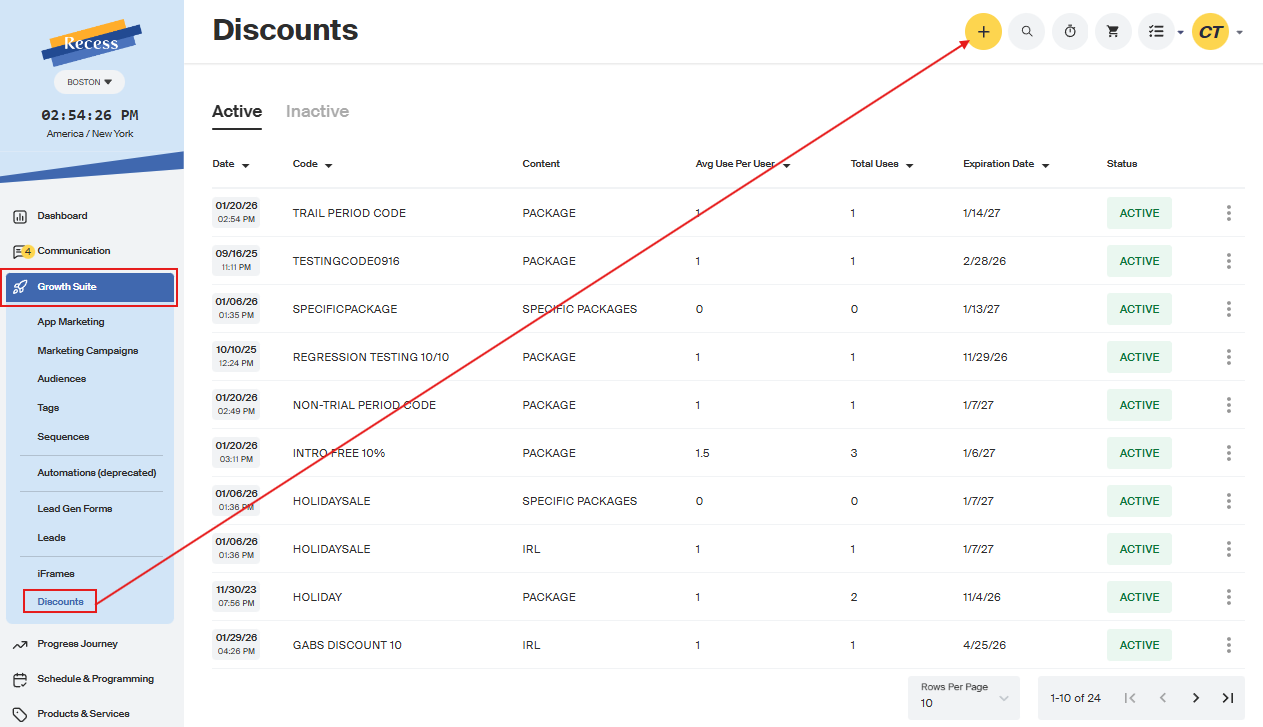This screenshot has height=727, width=1263.
Task: Open the BOSTON location dropdown
Action: pyautogui.click(x=89, y=82)
